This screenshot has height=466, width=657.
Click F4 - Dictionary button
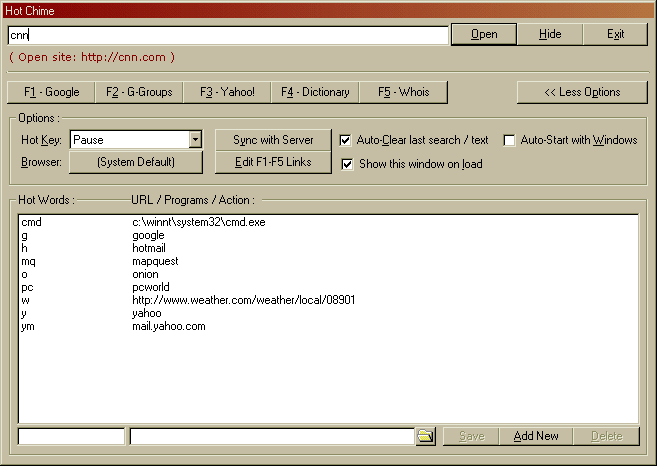(x=315, y=92)
